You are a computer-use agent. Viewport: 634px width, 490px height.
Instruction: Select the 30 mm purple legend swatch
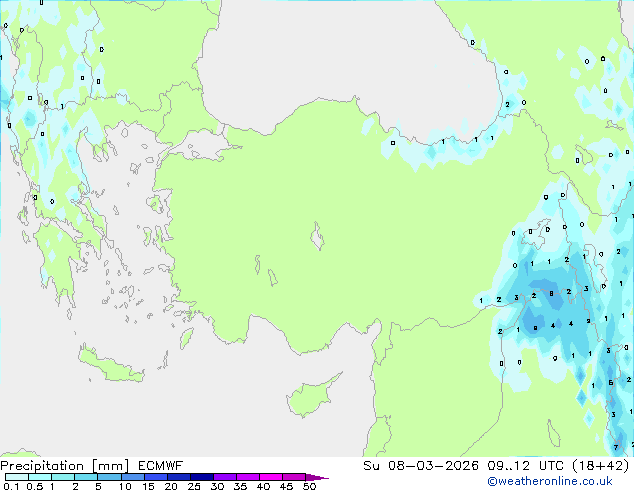pyautogui.click(x=225, y=477)
